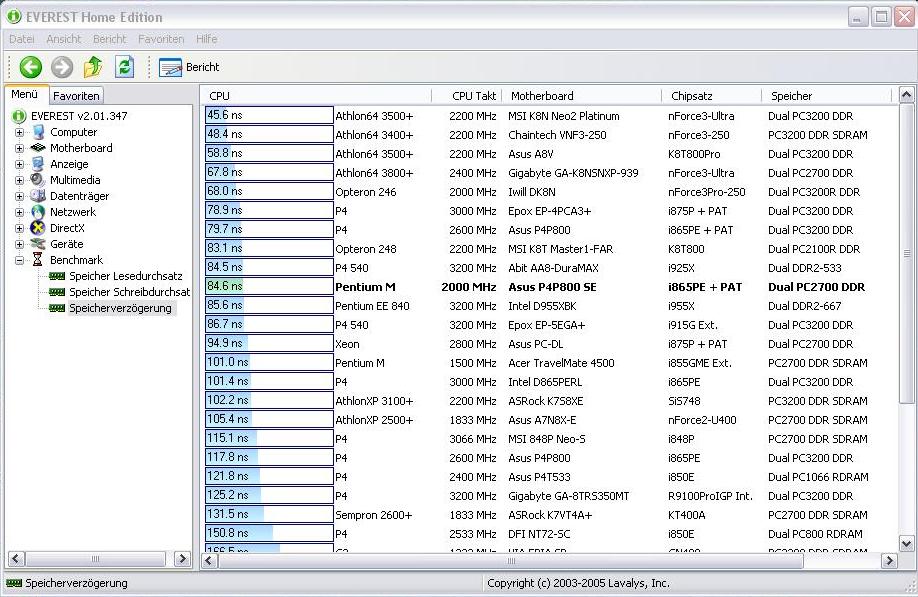918x597 pixels.
Task: Click the green 84.6 ns result bar
Action: tap(269, 286)
